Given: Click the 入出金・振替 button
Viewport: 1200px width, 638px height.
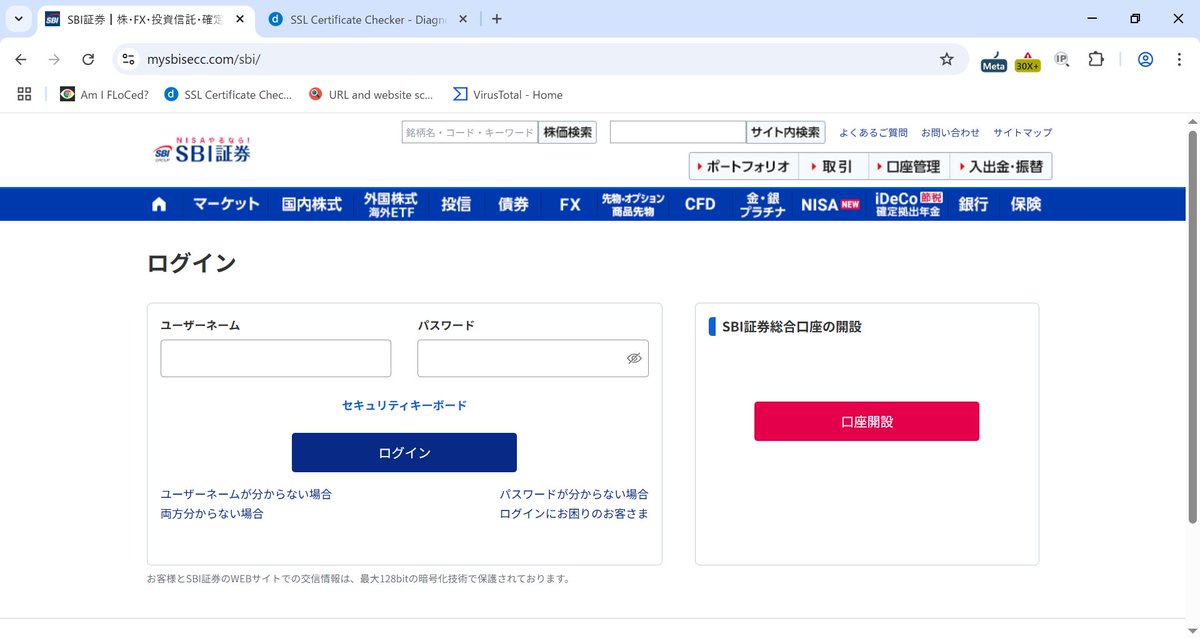Looking at the screenshot, I should (1000, 166).
